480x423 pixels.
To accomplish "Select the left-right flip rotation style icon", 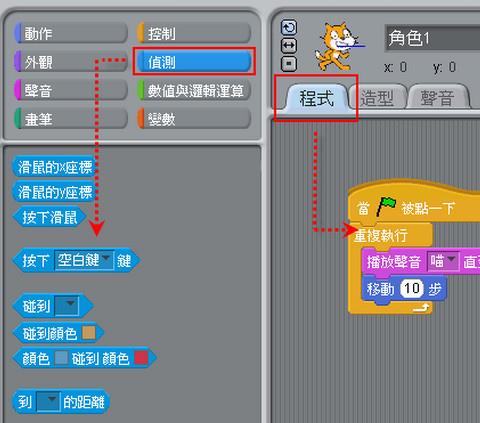I will click(289, 46).
